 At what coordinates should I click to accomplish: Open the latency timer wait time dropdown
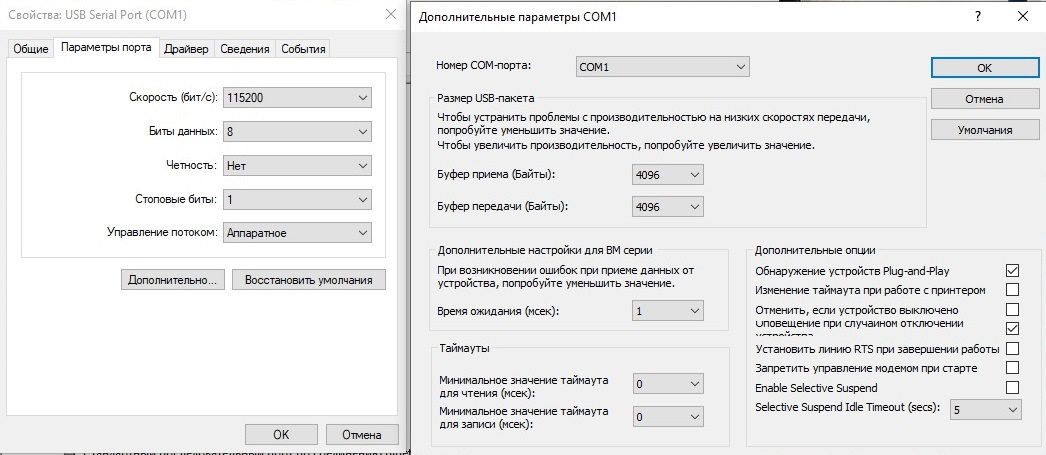click(668, 311)
